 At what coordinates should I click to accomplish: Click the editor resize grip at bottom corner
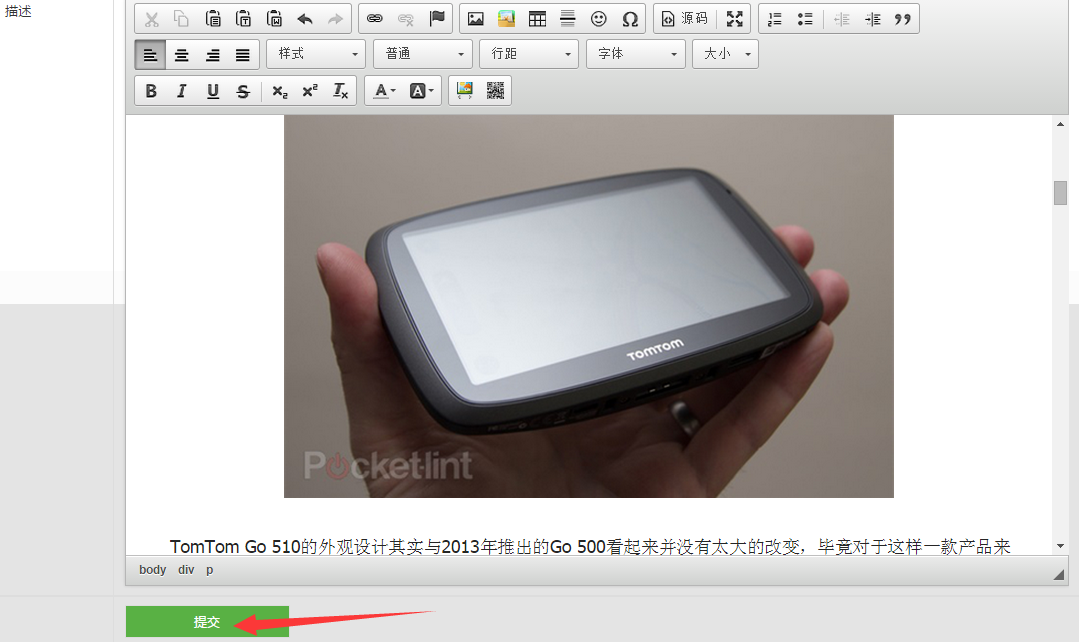point(1058,575)
